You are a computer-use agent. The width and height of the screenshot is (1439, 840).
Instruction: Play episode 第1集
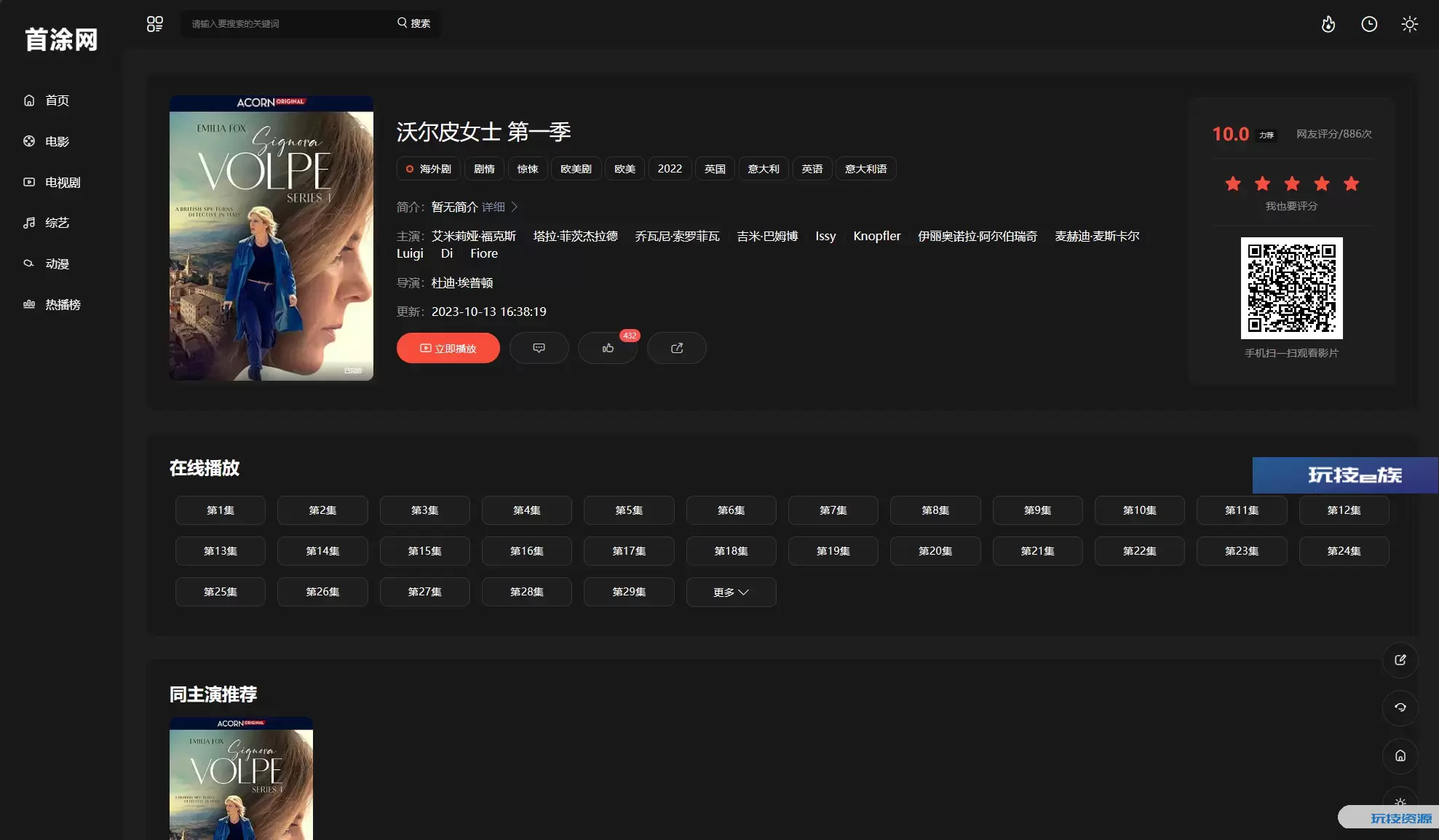[x=221, y=510]
